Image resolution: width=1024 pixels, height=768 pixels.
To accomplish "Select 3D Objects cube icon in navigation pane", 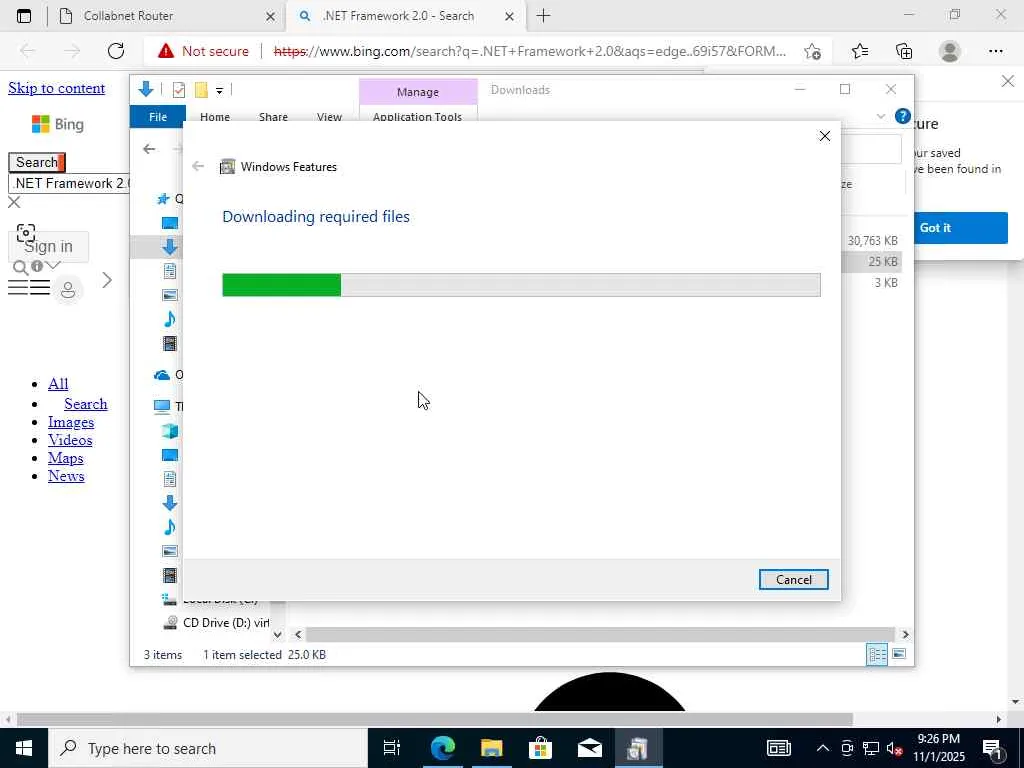I will 170,431.
